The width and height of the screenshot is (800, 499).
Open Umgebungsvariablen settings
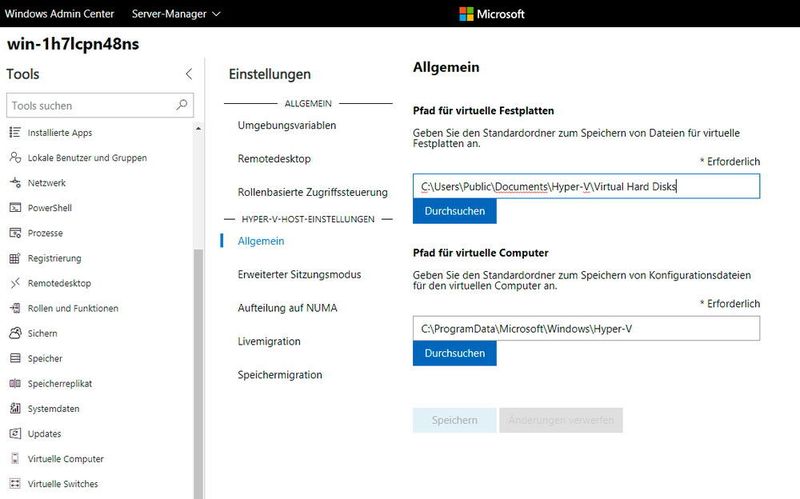click(287, 125)
